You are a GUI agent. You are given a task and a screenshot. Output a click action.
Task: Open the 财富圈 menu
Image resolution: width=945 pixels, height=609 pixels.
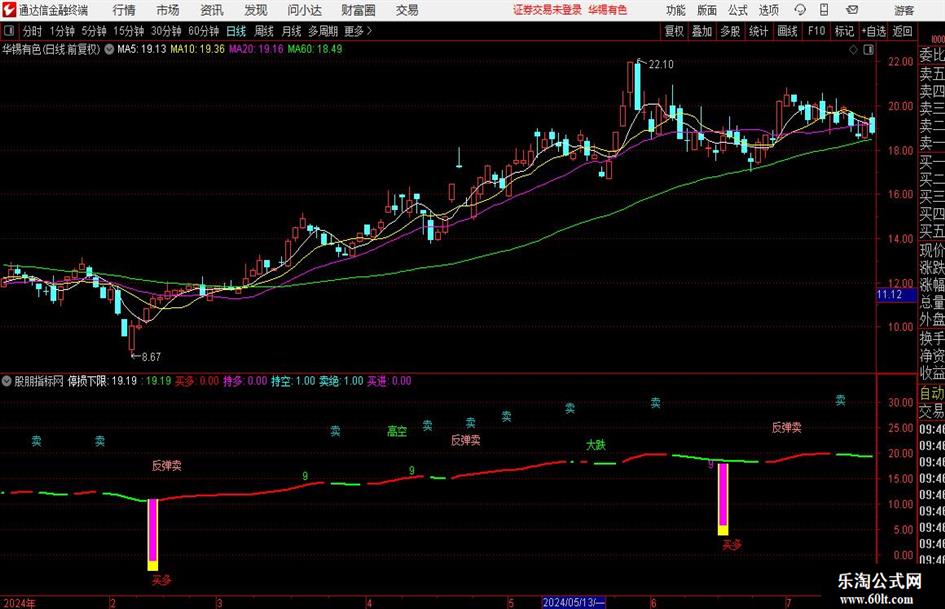[358, 10]
